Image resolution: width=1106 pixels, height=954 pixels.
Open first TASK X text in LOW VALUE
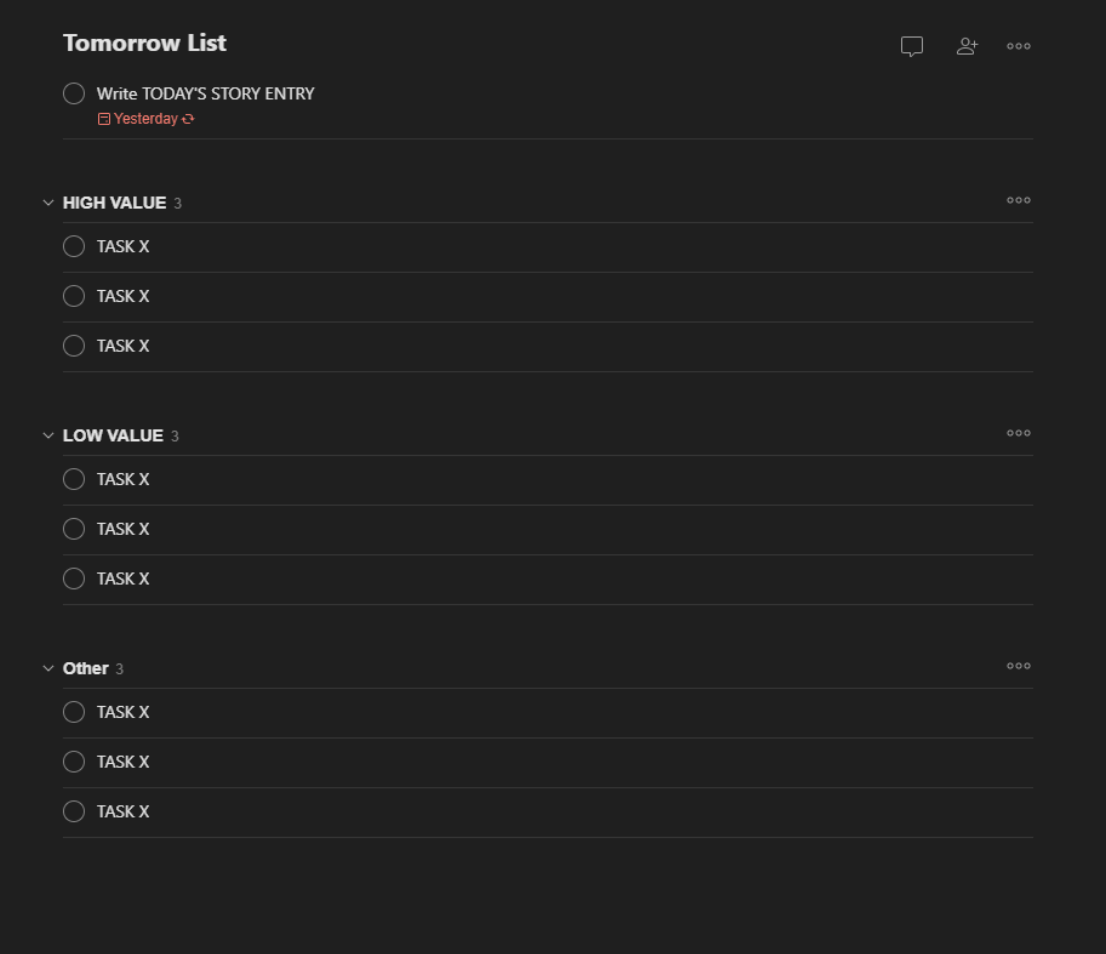coord(123,479)
